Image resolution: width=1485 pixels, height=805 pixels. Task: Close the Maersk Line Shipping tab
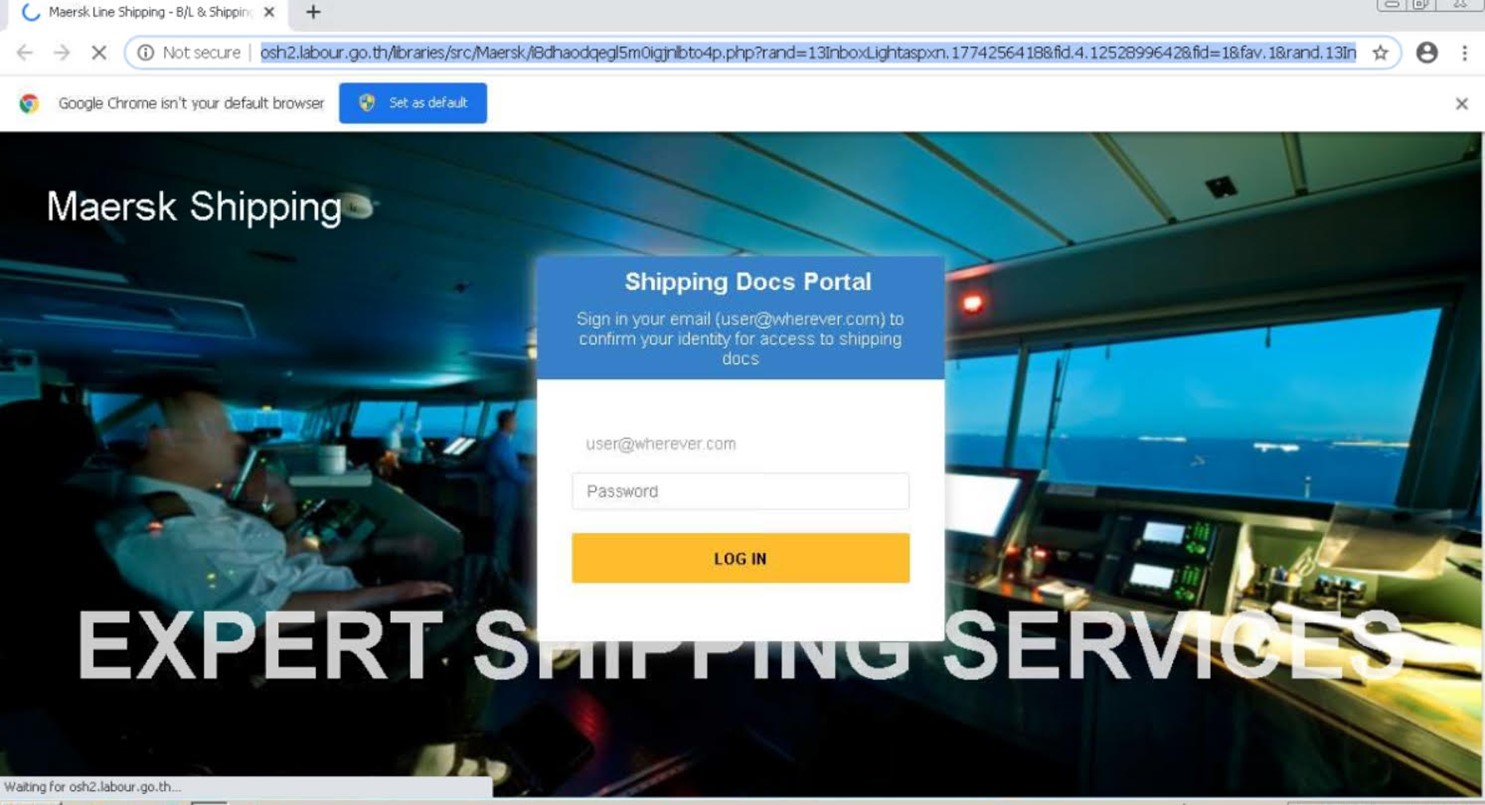click(x=269, y=12)
